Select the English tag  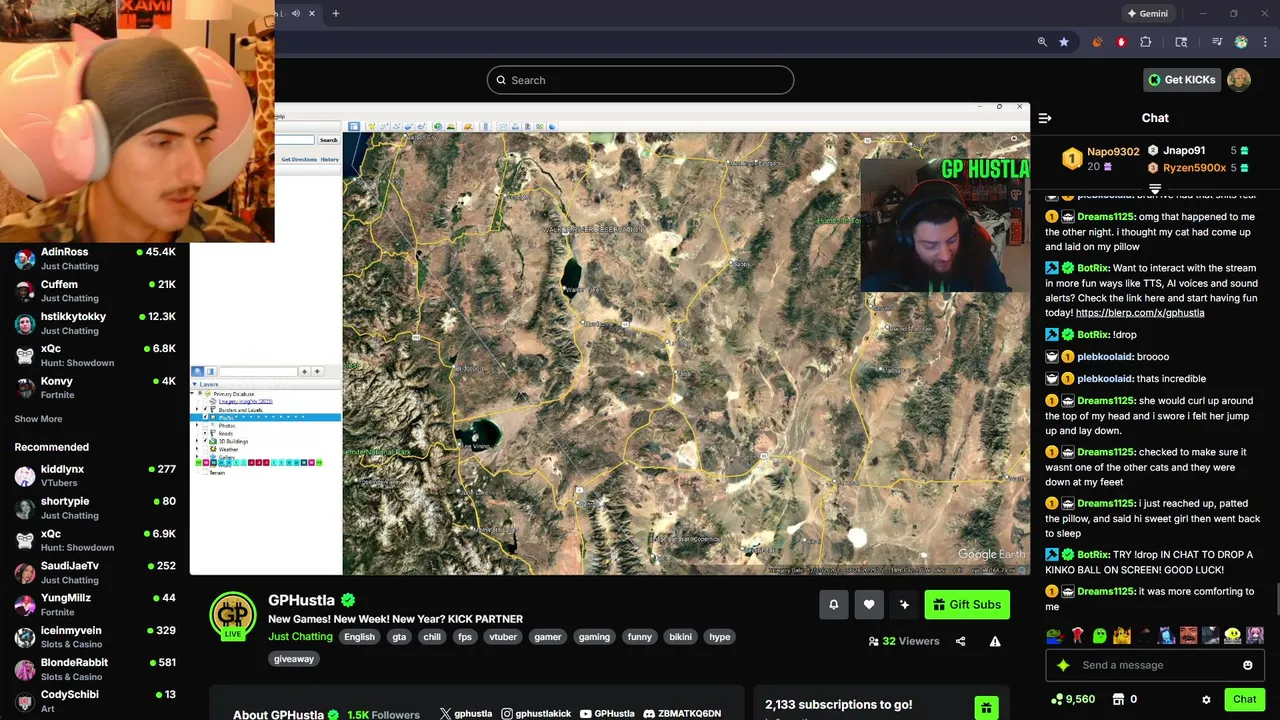tap(359, 637)
